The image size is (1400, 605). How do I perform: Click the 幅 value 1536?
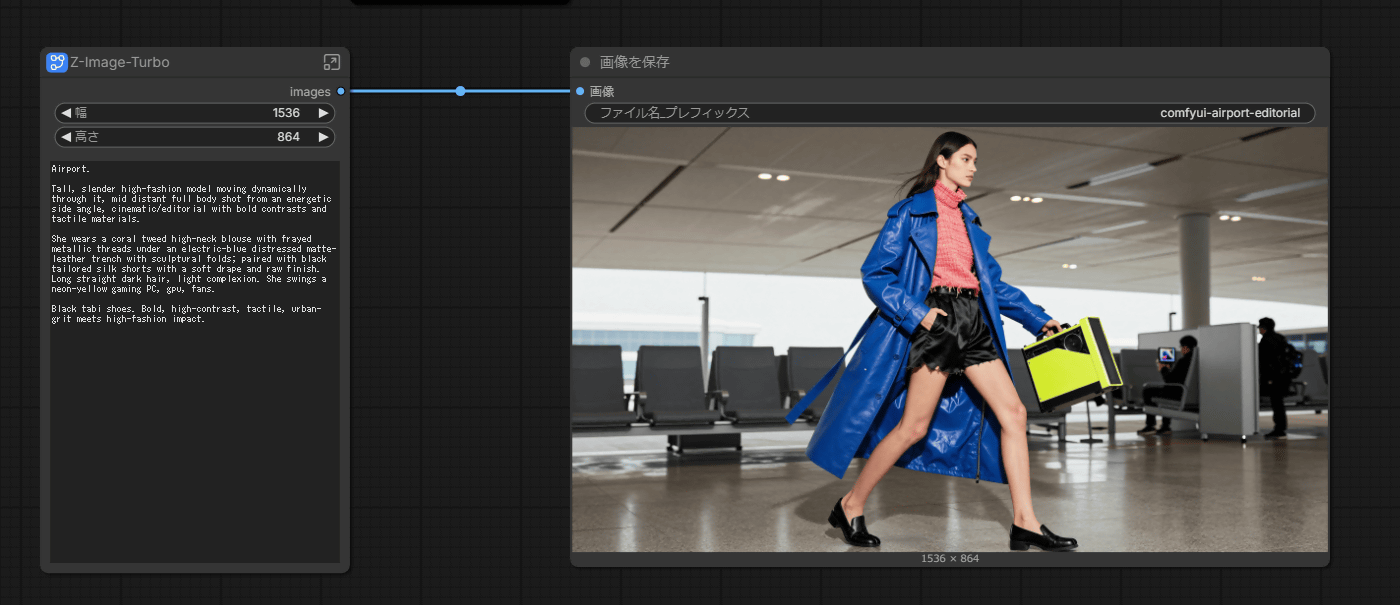tap(286, 113)
